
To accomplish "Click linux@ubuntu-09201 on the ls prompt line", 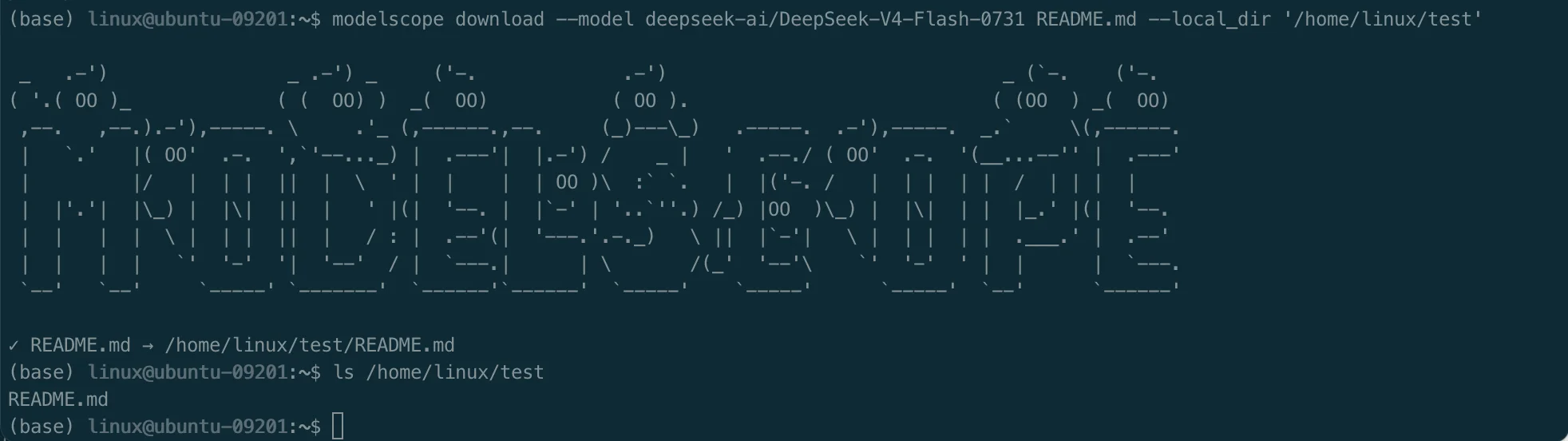I will (188, 372).
